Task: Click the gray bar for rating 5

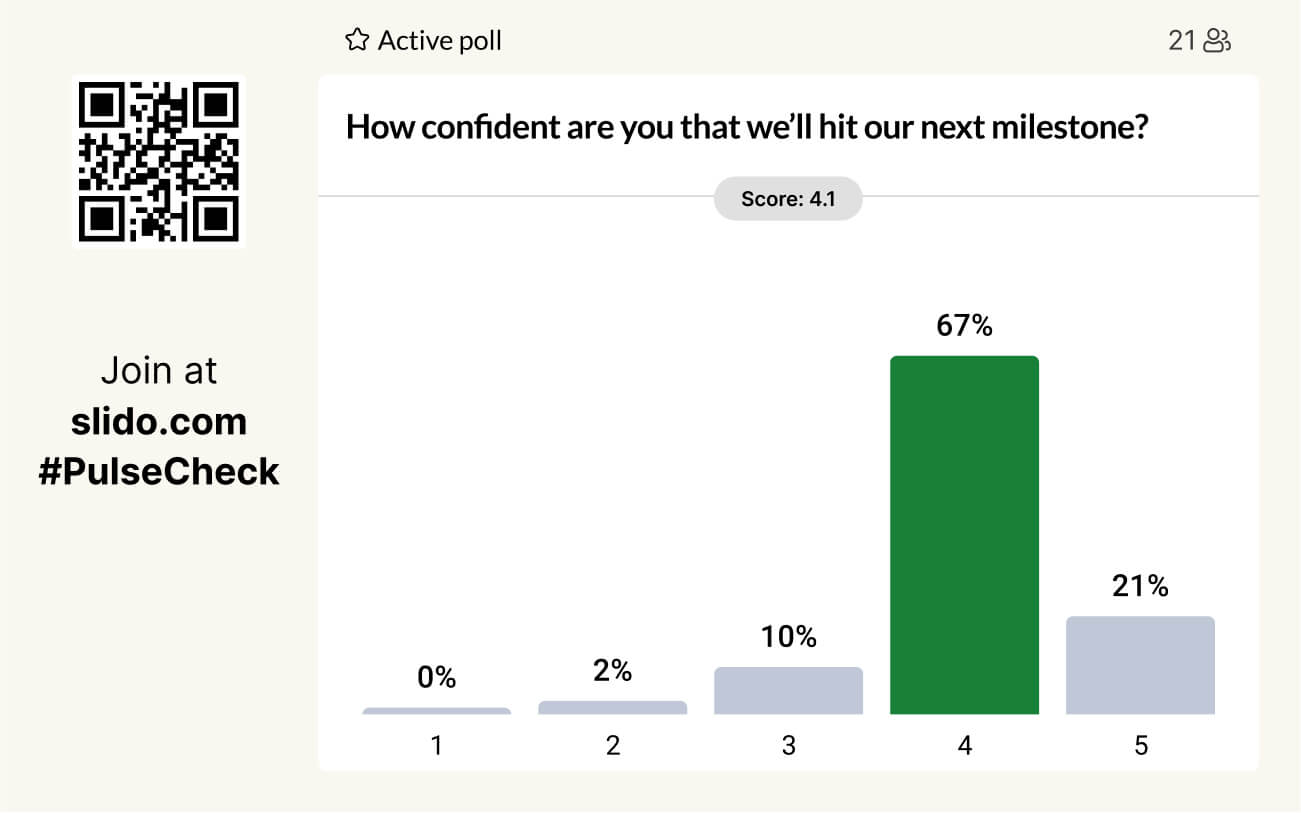Action: 1140,665
